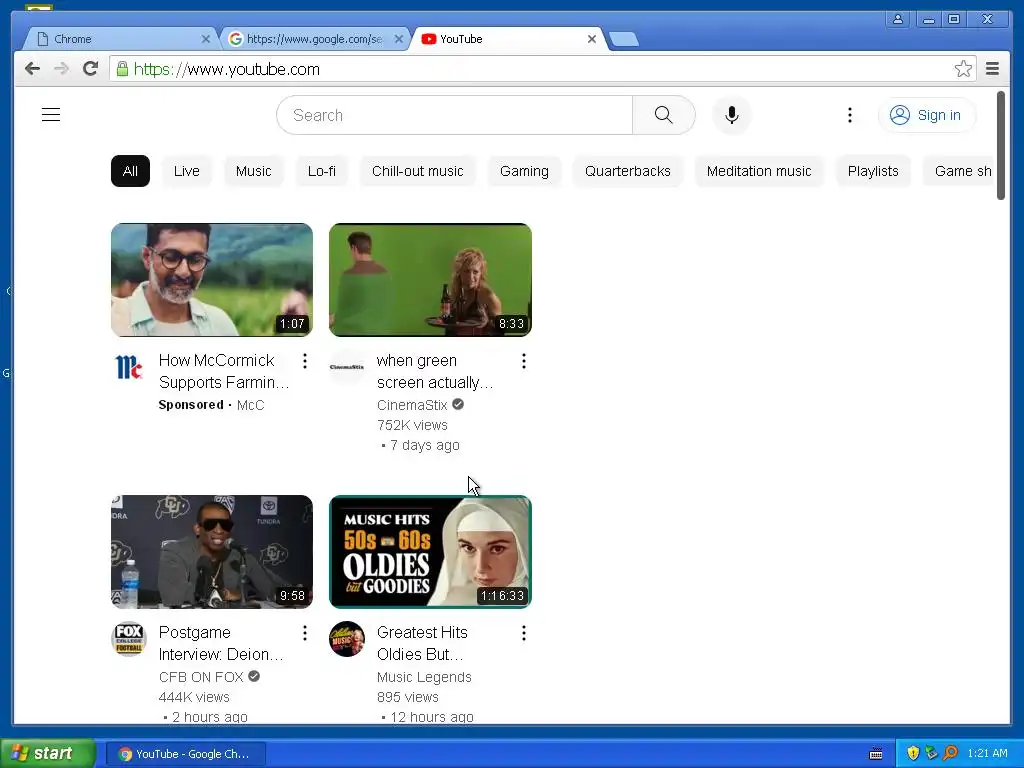Visit the Music Legends channel link
The height and width of the screenshot is (768, 1024).
pyautogui.click(x=424, y=677)
